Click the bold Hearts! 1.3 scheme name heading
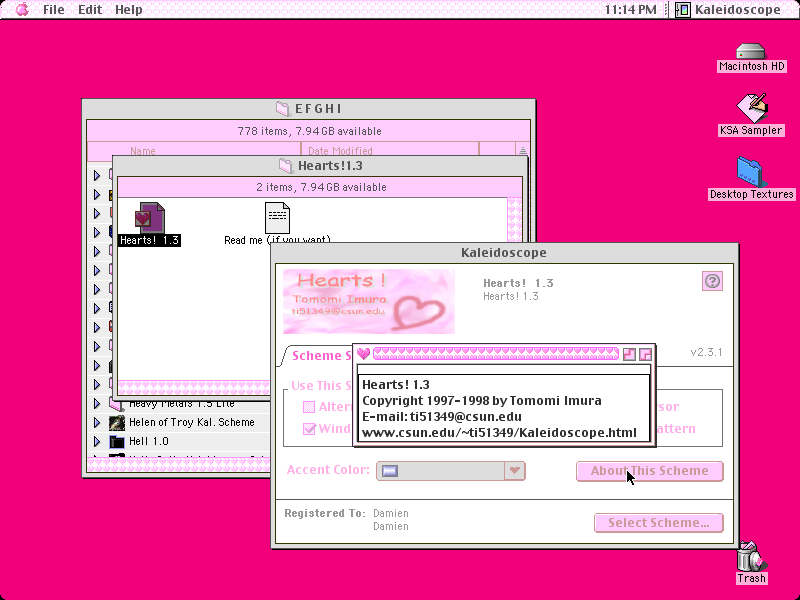 click(518, 283)
